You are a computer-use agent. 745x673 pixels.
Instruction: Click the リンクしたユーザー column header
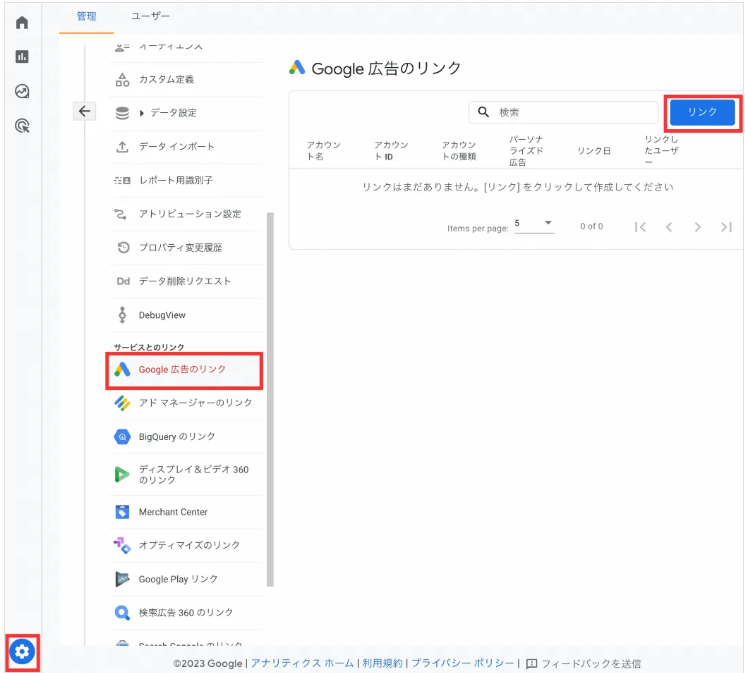point(661,151)
